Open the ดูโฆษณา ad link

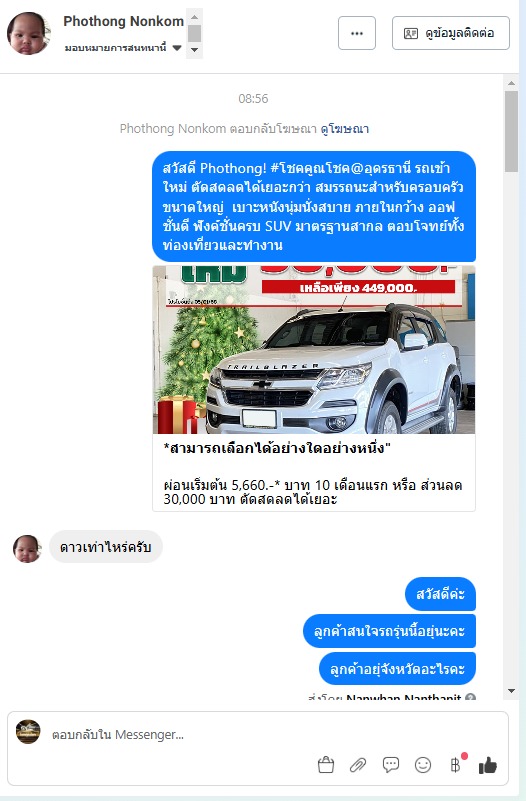pyautogui.click(x=345, y=129)
